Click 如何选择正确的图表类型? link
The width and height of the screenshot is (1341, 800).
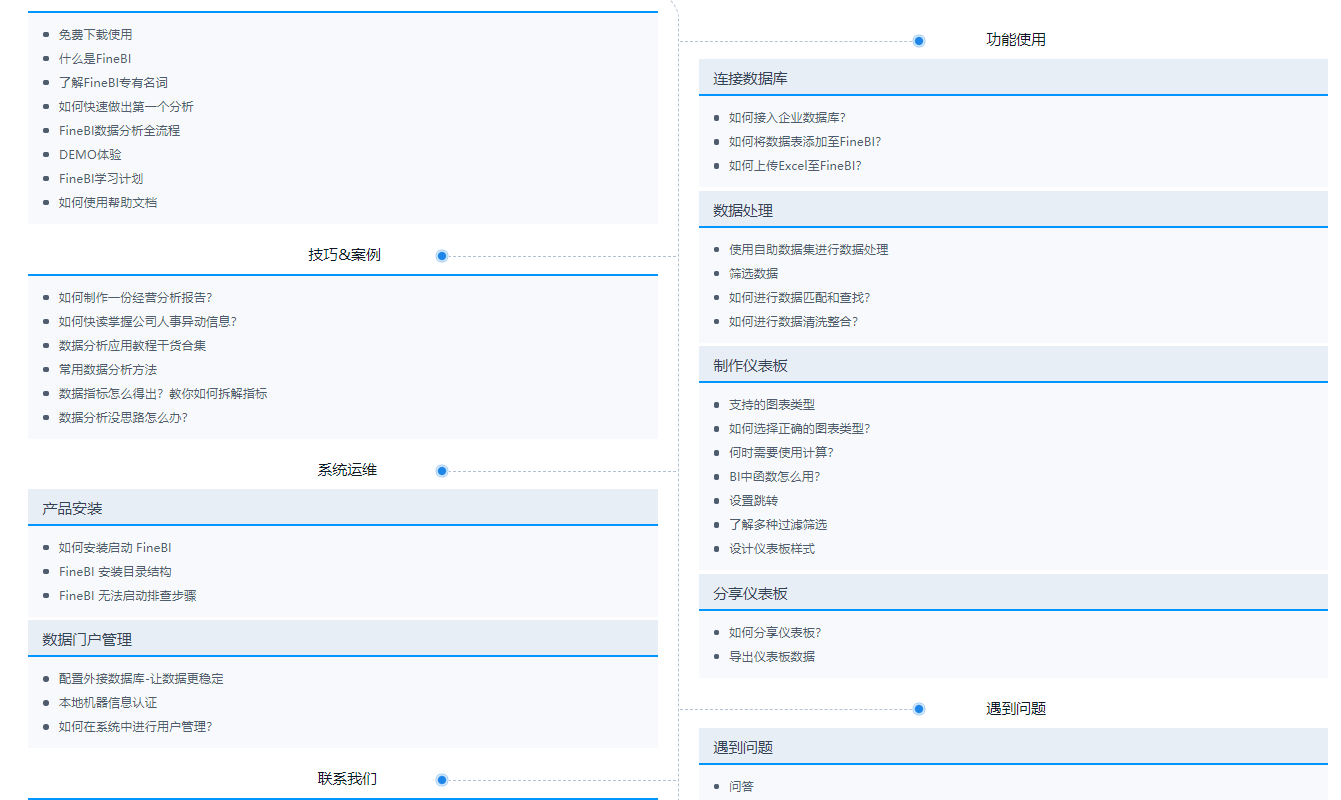pyautogui.click(x=800, y=429)
